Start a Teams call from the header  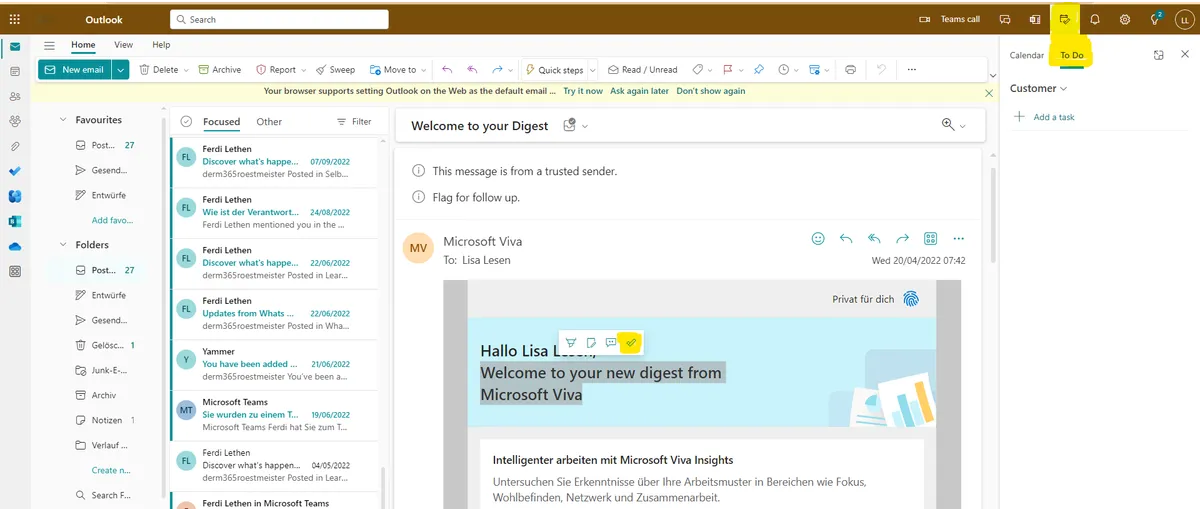tap(948, 19)
